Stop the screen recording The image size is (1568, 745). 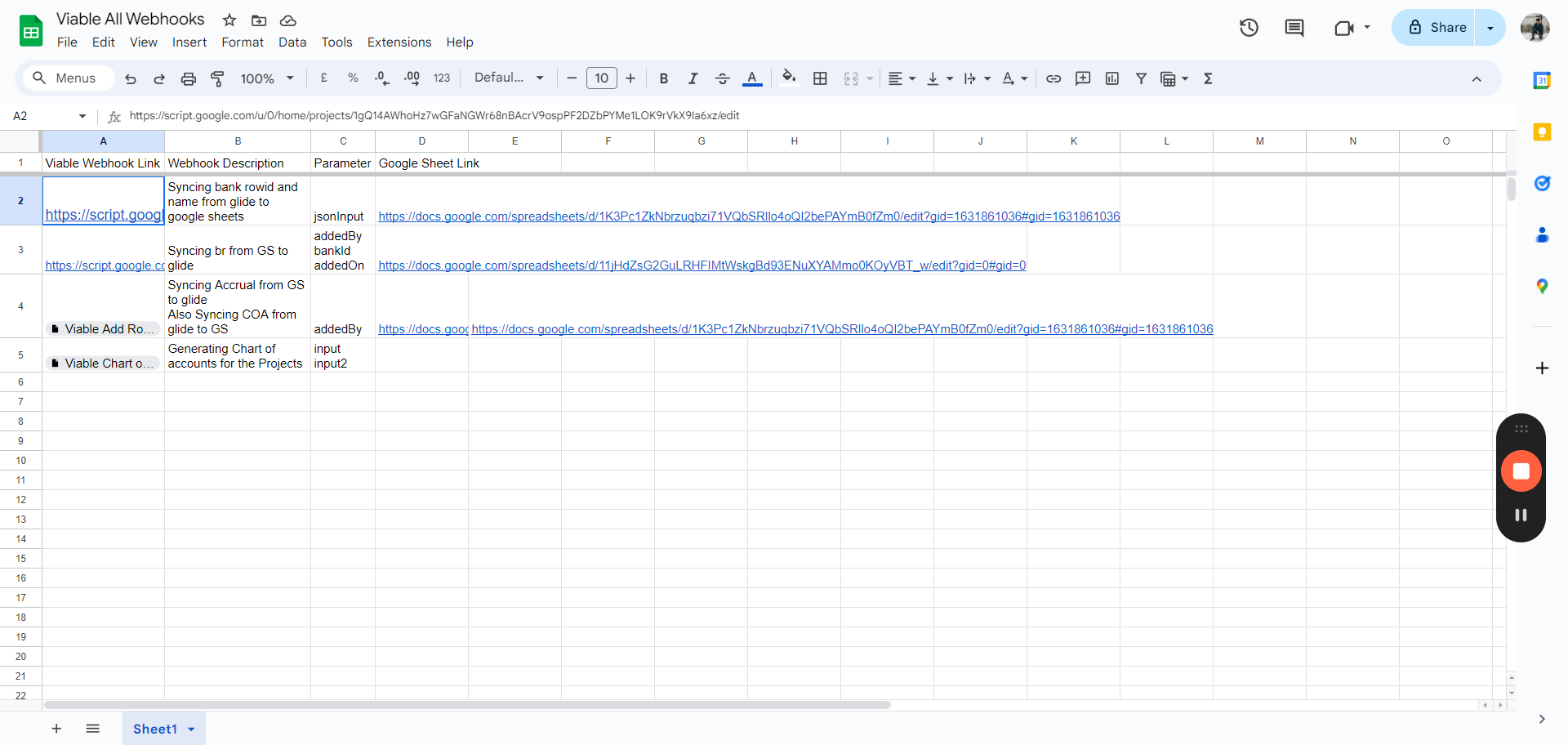pos(1521,471)
